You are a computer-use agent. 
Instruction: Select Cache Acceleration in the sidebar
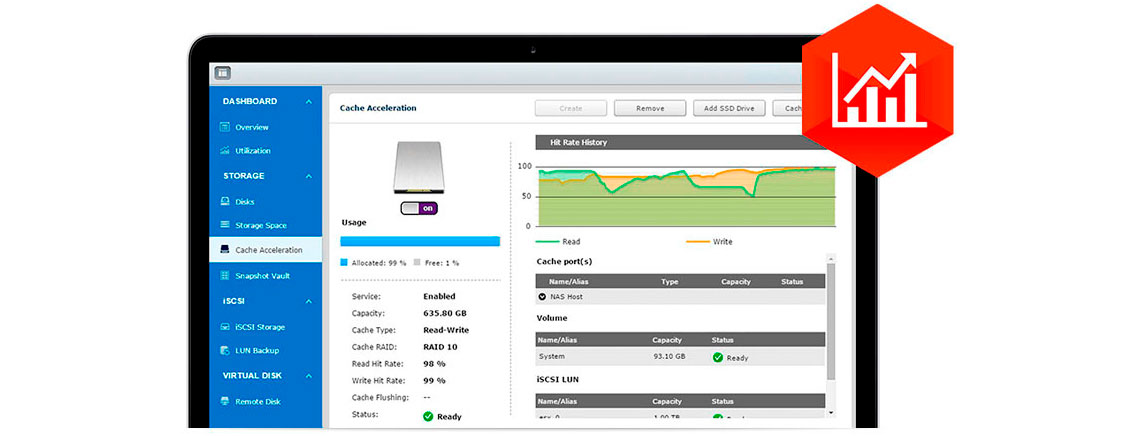click(x=266, y=250)
